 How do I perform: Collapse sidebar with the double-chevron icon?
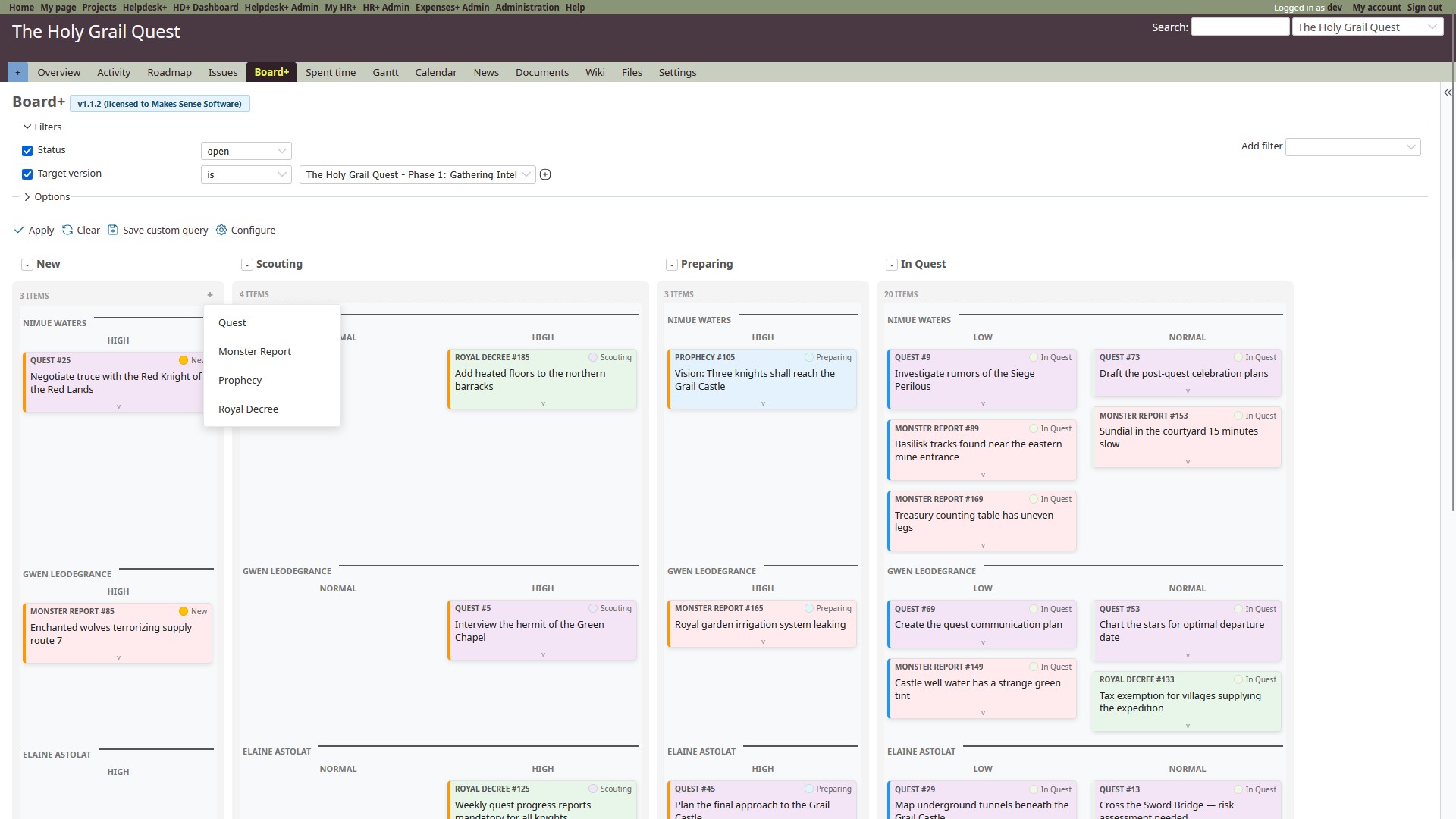coord(1448,93)
